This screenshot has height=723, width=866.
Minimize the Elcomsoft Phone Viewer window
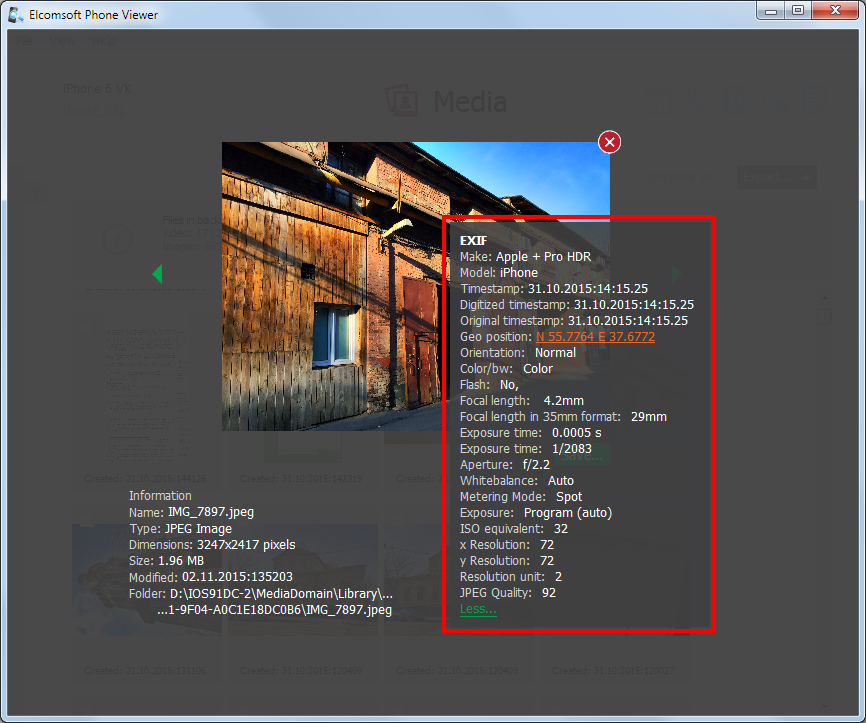point(770,11)
